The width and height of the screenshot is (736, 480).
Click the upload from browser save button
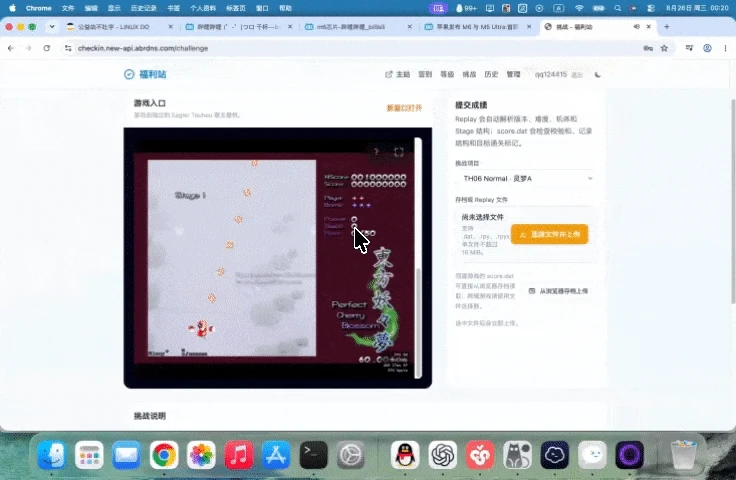pyautogui.click(x=558, y=291)
